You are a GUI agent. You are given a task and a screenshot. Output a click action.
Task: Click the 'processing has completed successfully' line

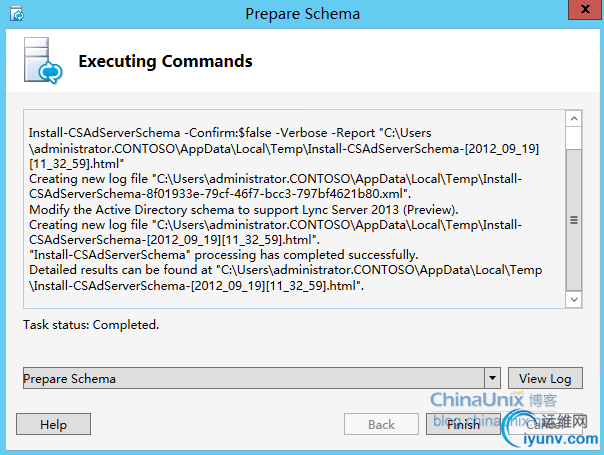224,255
